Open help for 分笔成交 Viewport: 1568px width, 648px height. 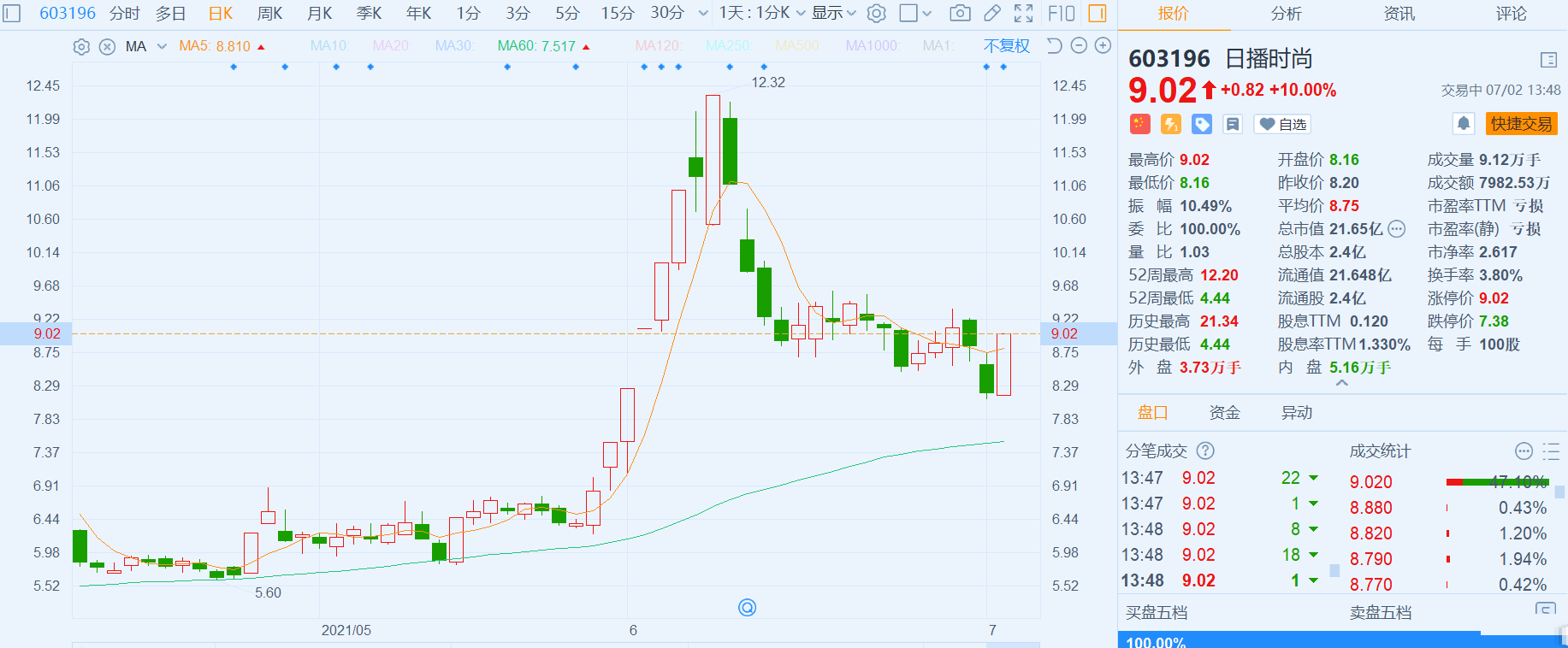click(x=1205, y=451)
